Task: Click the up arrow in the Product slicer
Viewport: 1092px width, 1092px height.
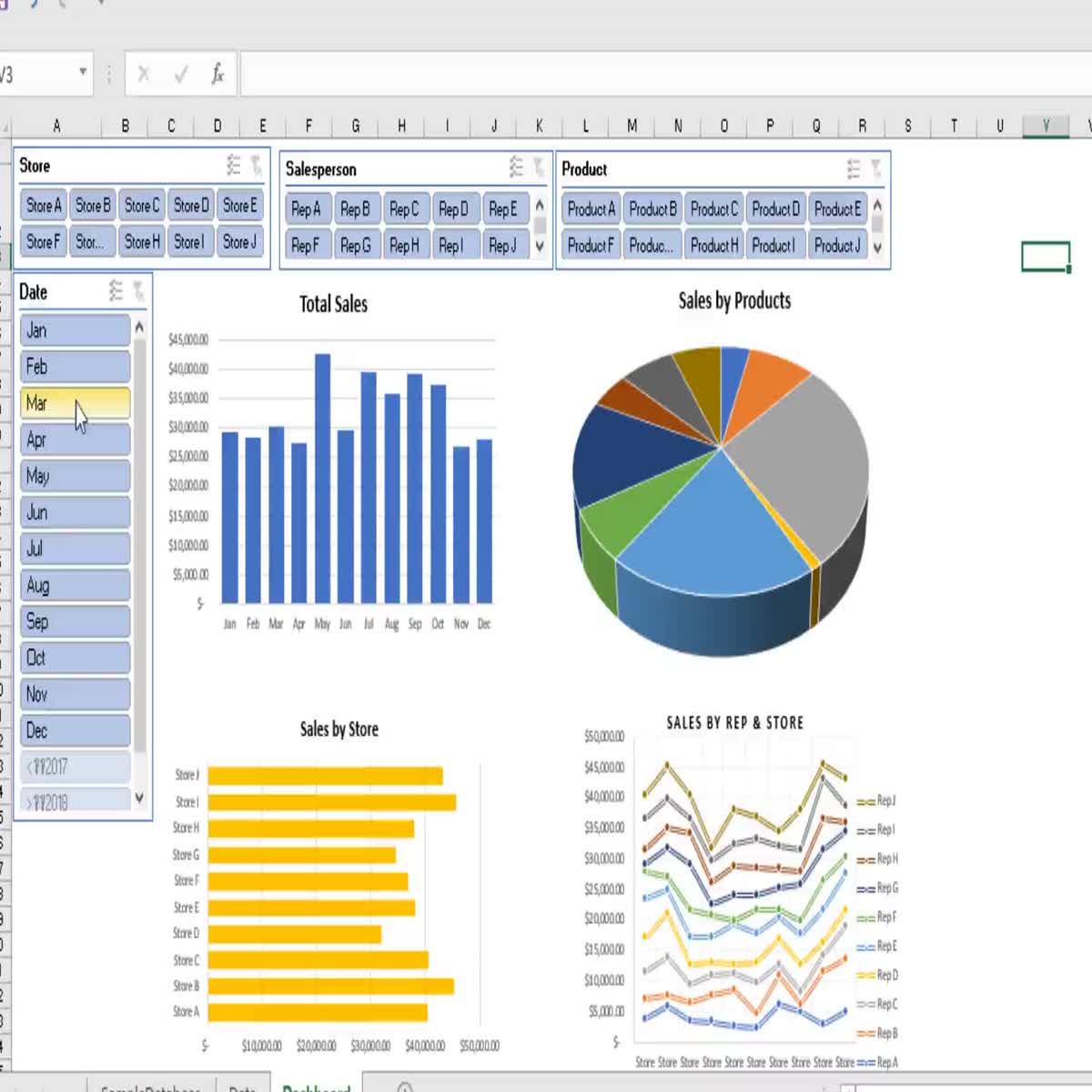Action: point(877,205)
